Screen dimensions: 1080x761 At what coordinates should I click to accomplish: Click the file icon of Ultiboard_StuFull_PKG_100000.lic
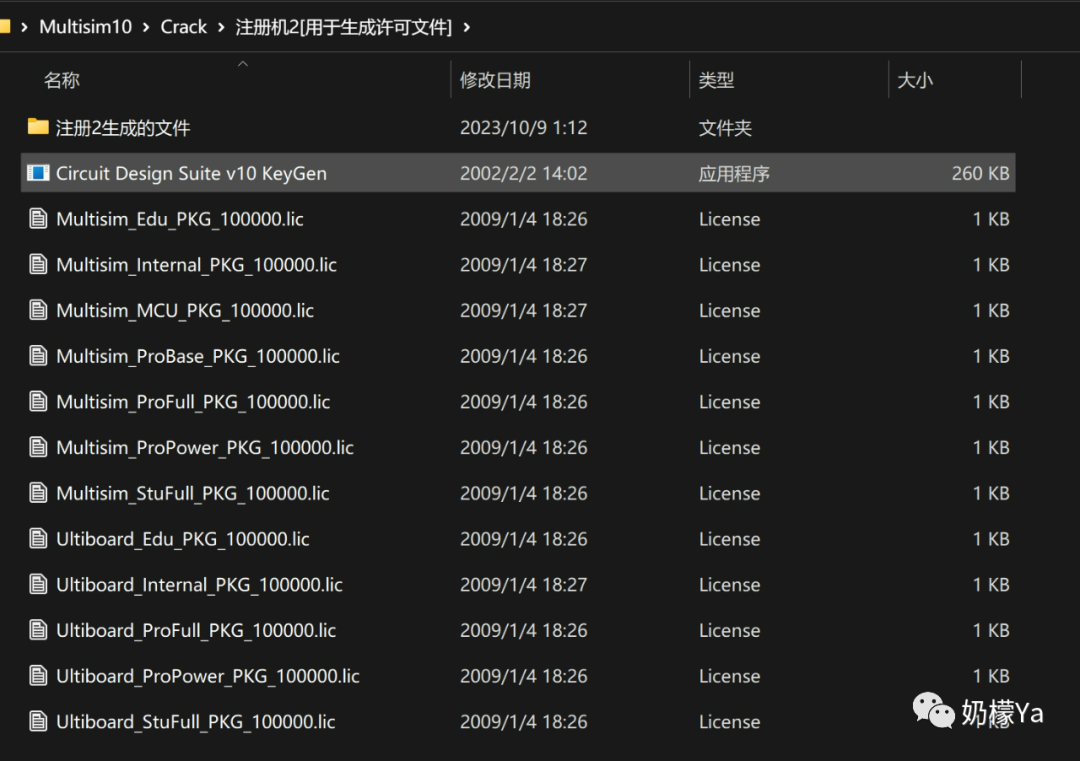(x=38, y=721)
